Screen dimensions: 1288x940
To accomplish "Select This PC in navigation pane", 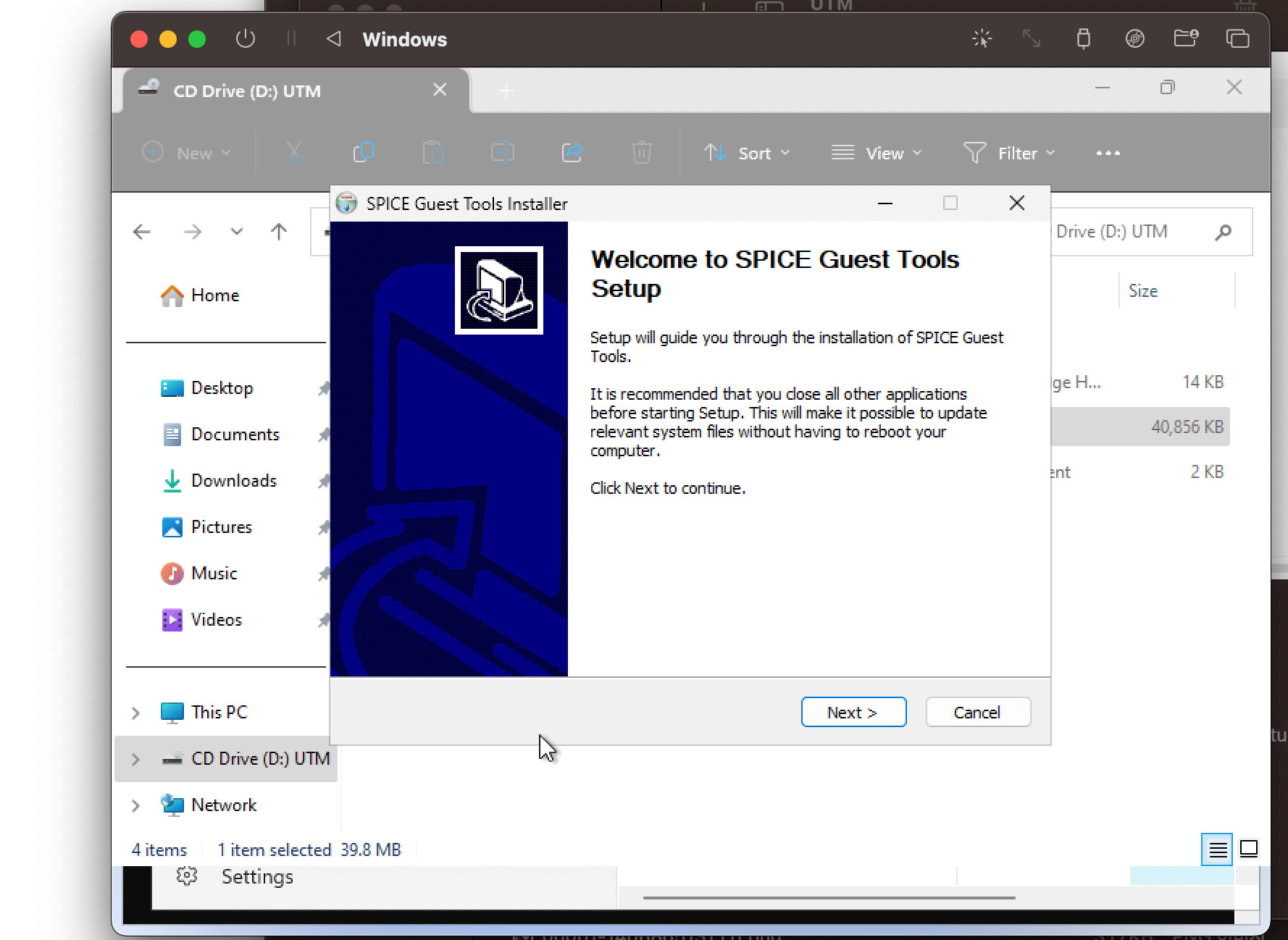I will [x=204, y=713].
